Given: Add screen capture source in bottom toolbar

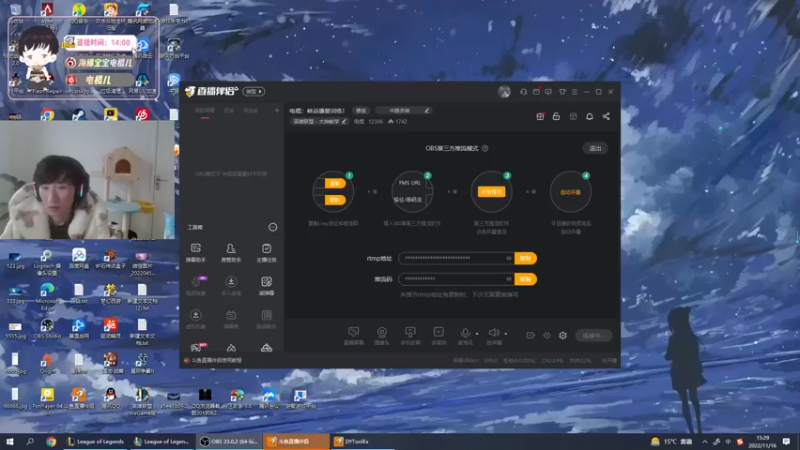Looking at the screenshot, I should [x=353, y=335].
